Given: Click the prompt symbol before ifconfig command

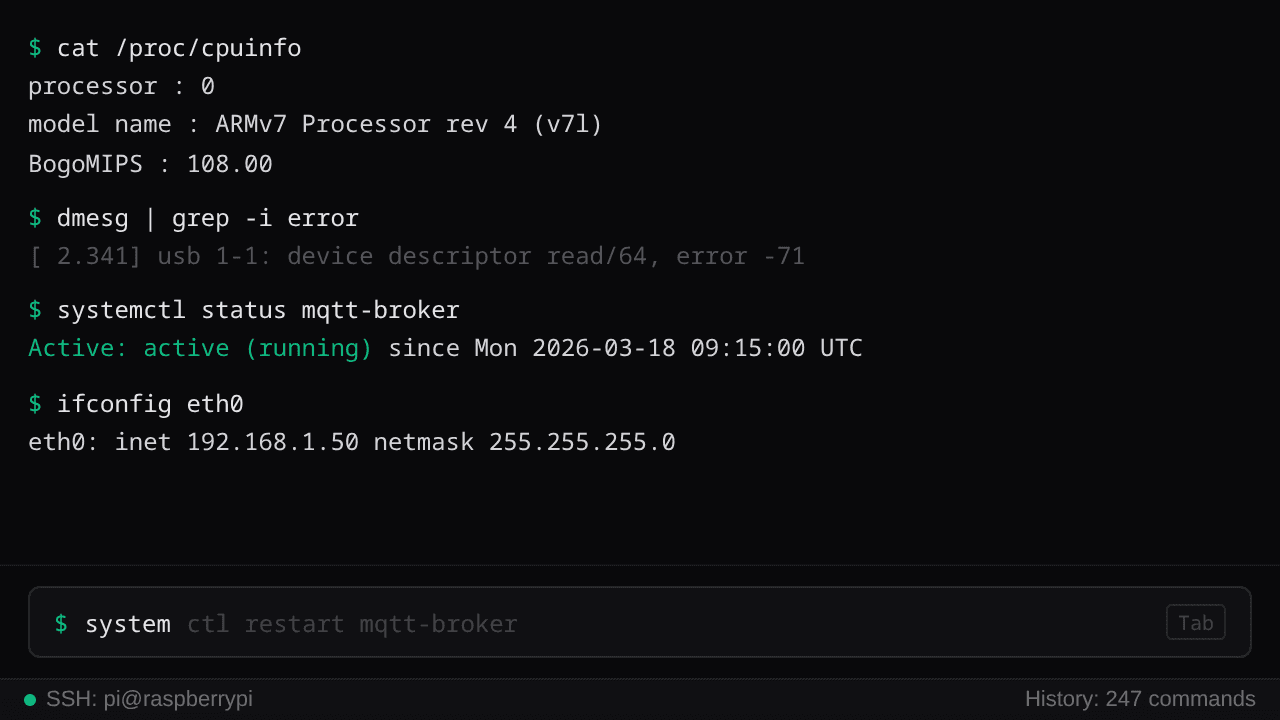Looking at the screenshot, I should coord(35,403).
